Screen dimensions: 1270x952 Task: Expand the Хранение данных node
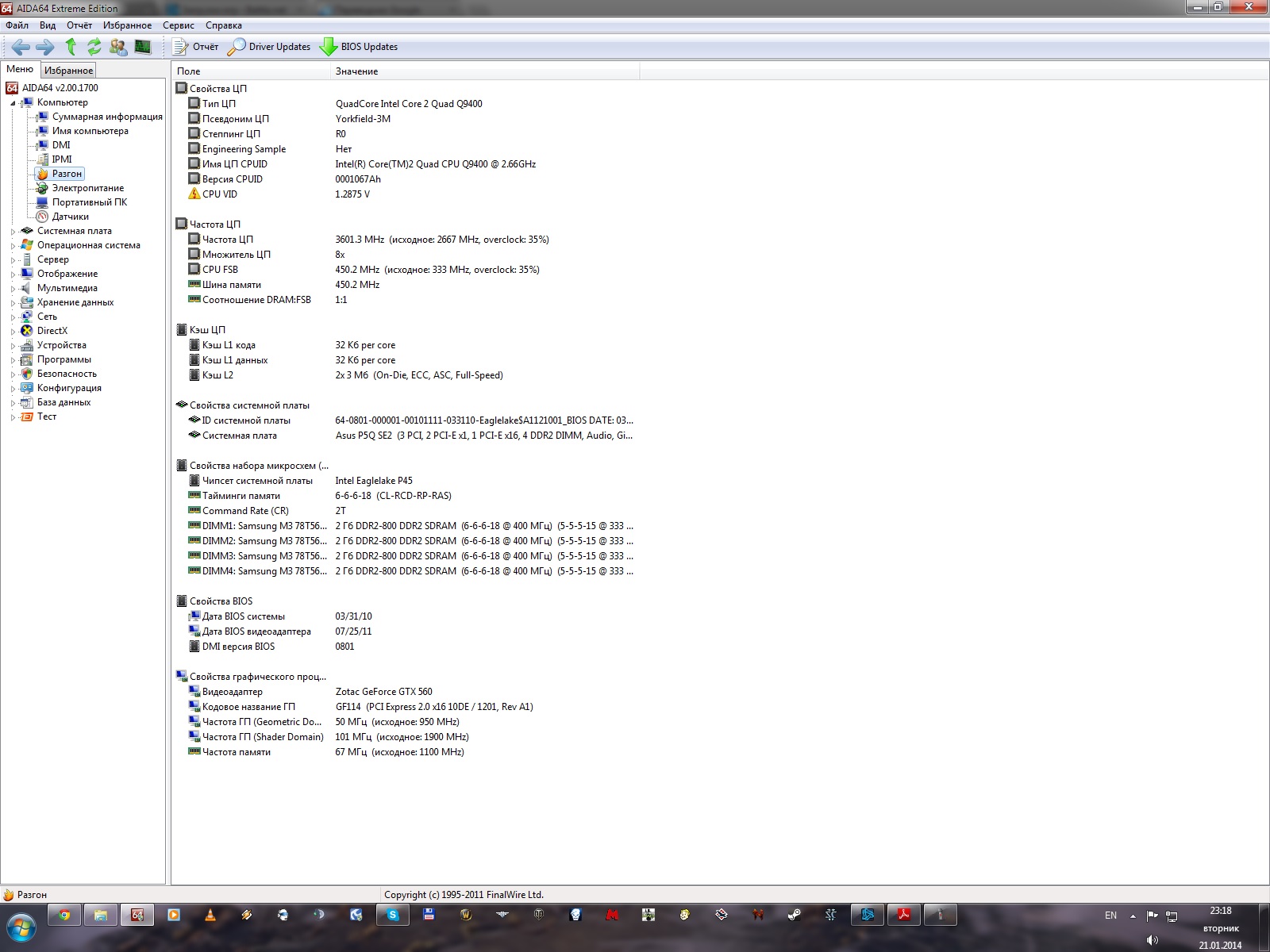[13, 303]
